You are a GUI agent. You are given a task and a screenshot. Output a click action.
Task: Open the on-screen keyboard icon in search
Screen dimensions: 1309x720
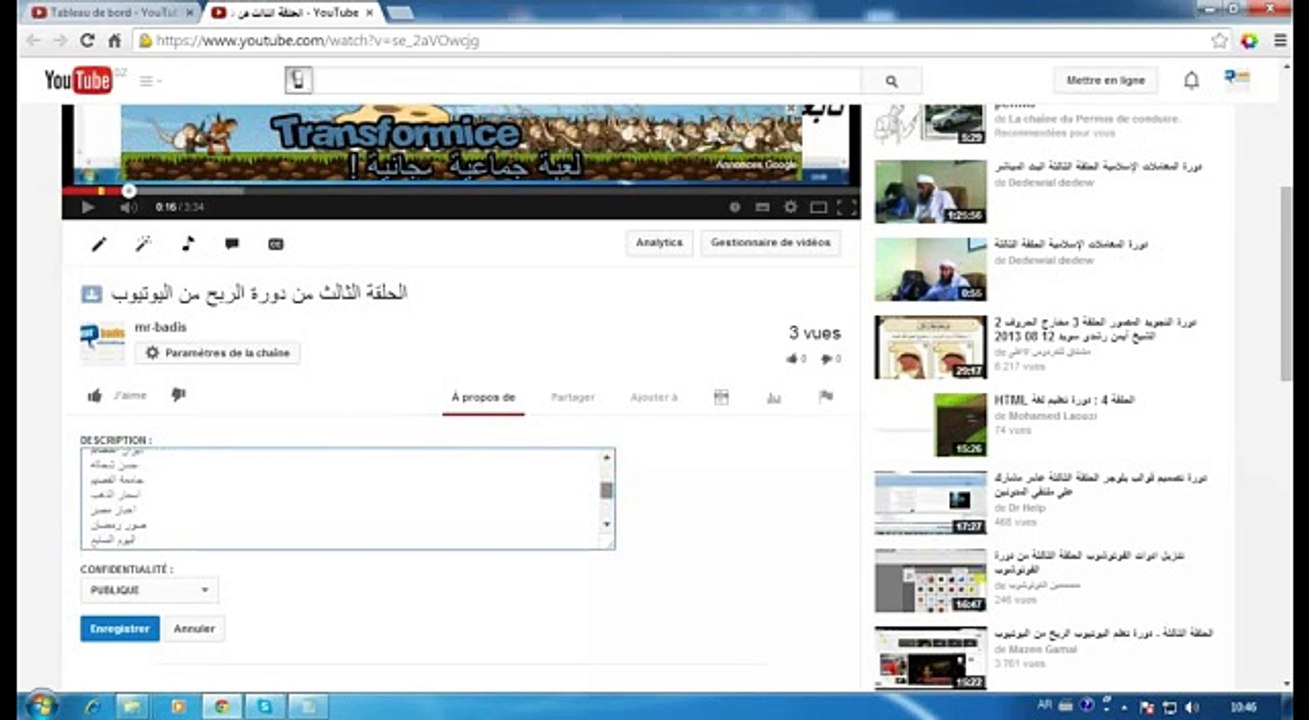click(x=299, y=80)
